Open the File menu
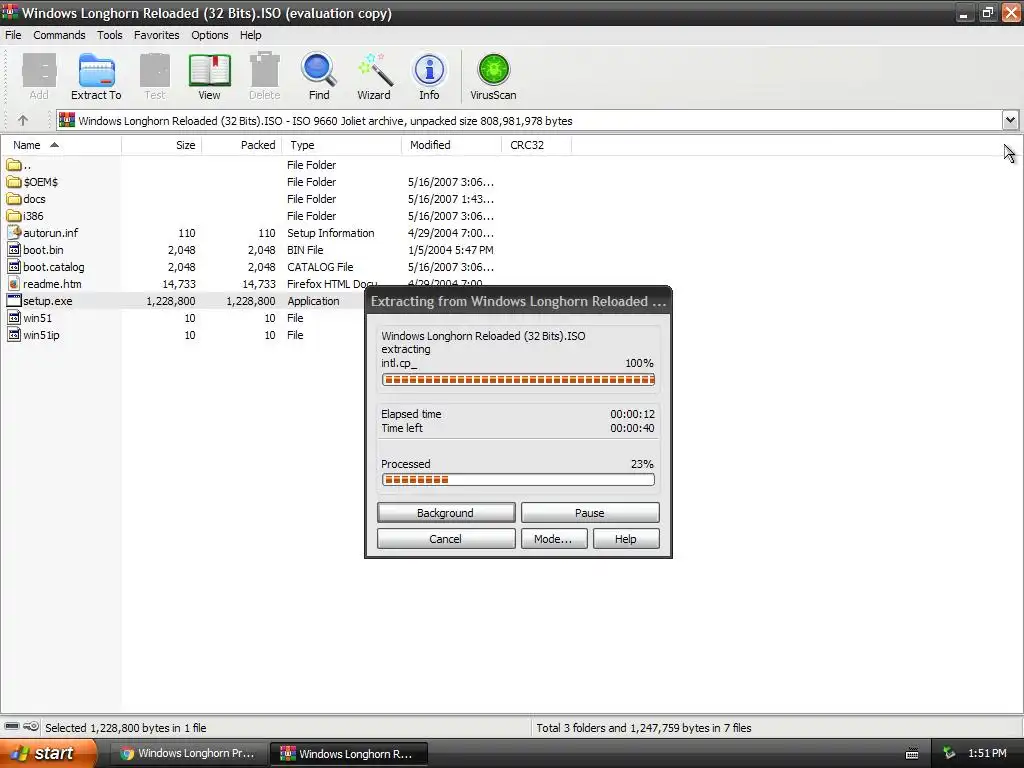1024x768 pixels. click(13, 35)
